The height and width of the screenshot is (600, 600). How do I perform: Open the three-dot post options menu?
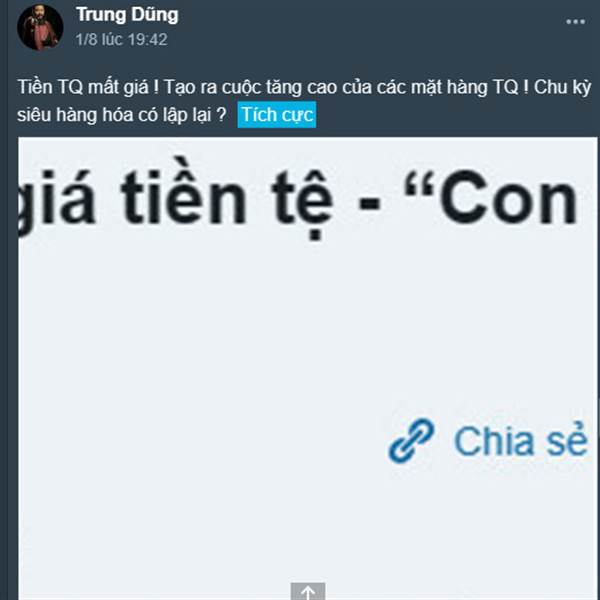pos(575,22)
